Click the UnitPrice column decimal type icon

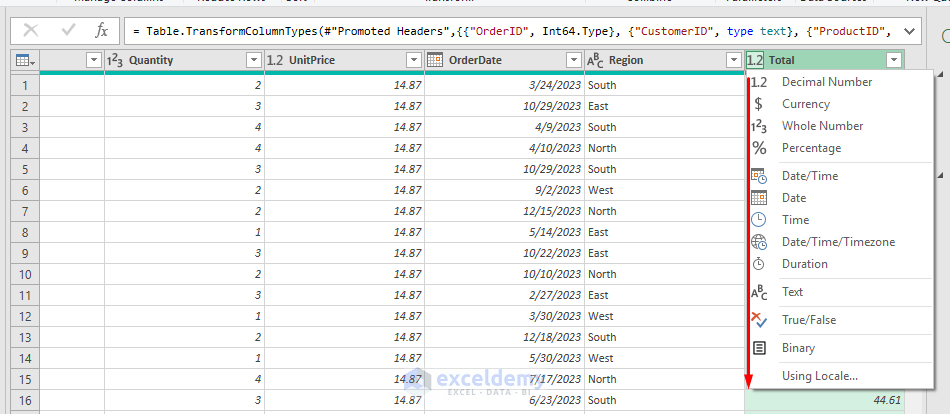(x=275, y=60)
